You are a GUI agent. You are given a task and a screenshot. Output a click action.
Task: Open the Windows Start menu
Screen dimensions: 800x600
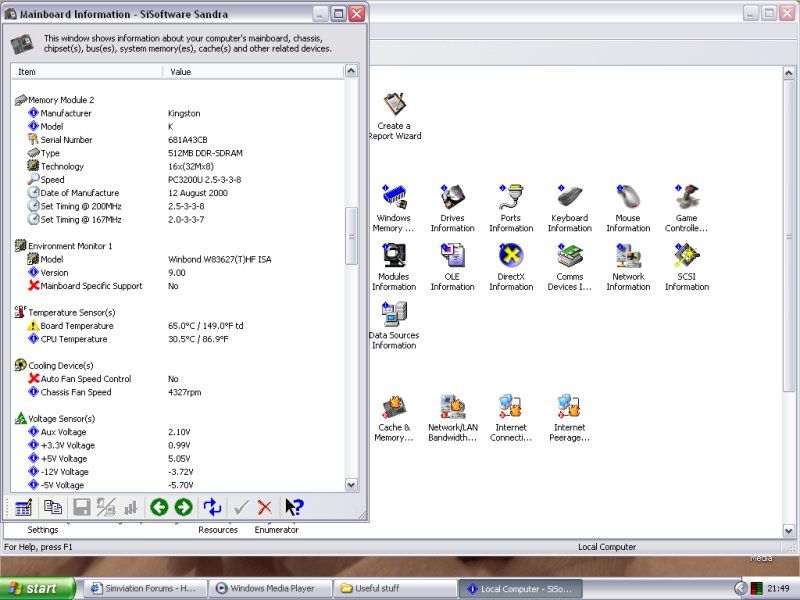tap(34, 589)
